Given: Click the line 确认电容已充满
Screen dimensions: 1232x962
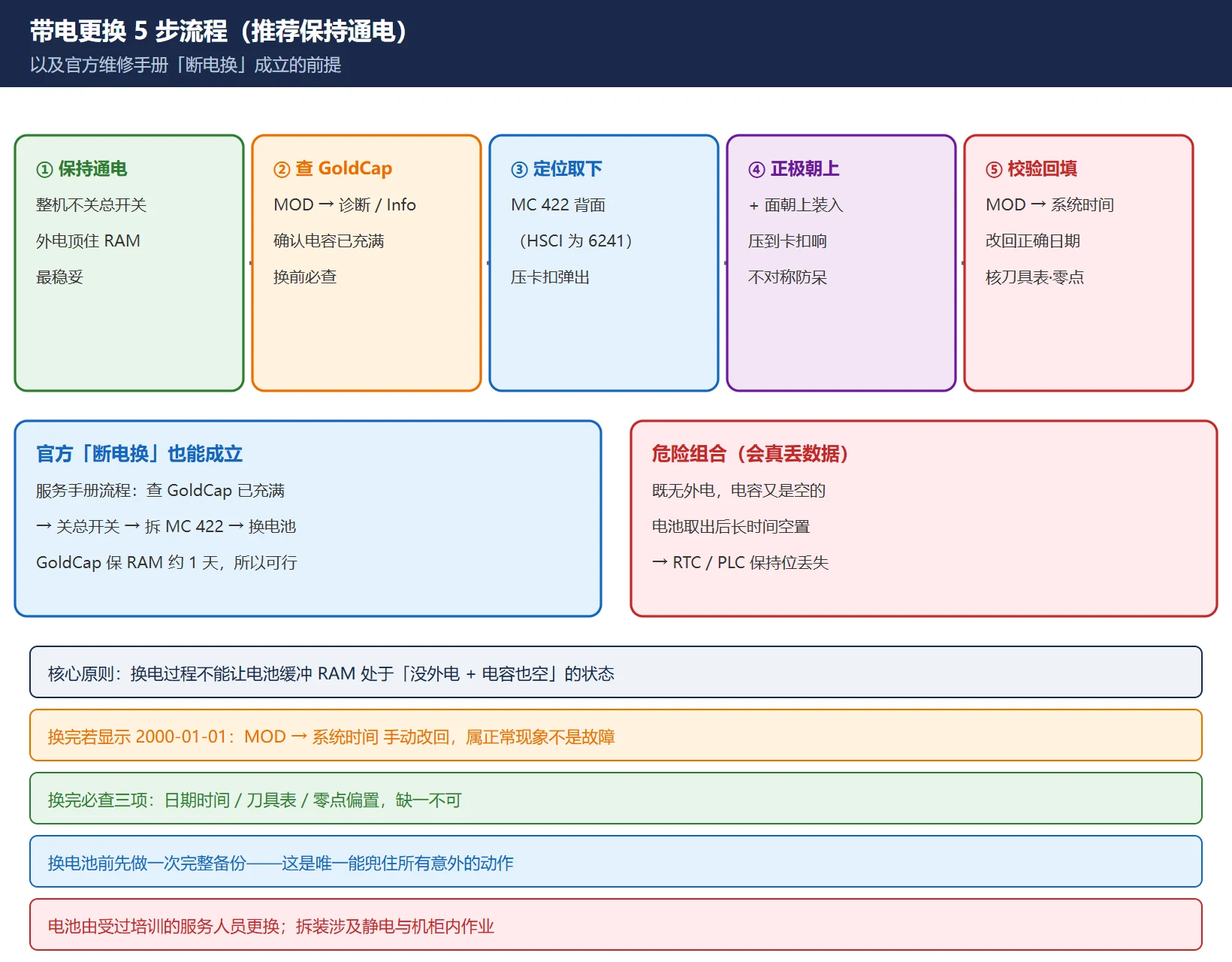Looking at the screenshot, I should click(x=328, y=240).
